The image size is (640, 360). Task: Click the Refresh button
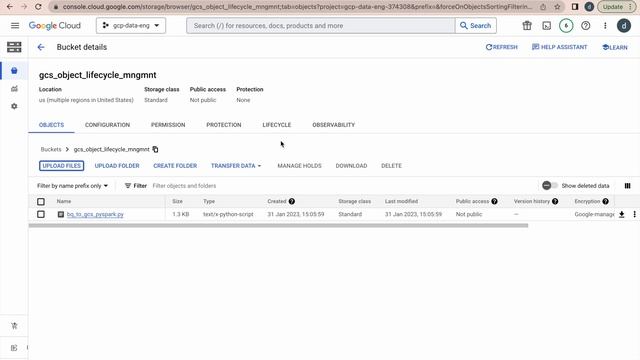[x=502, y=47]
